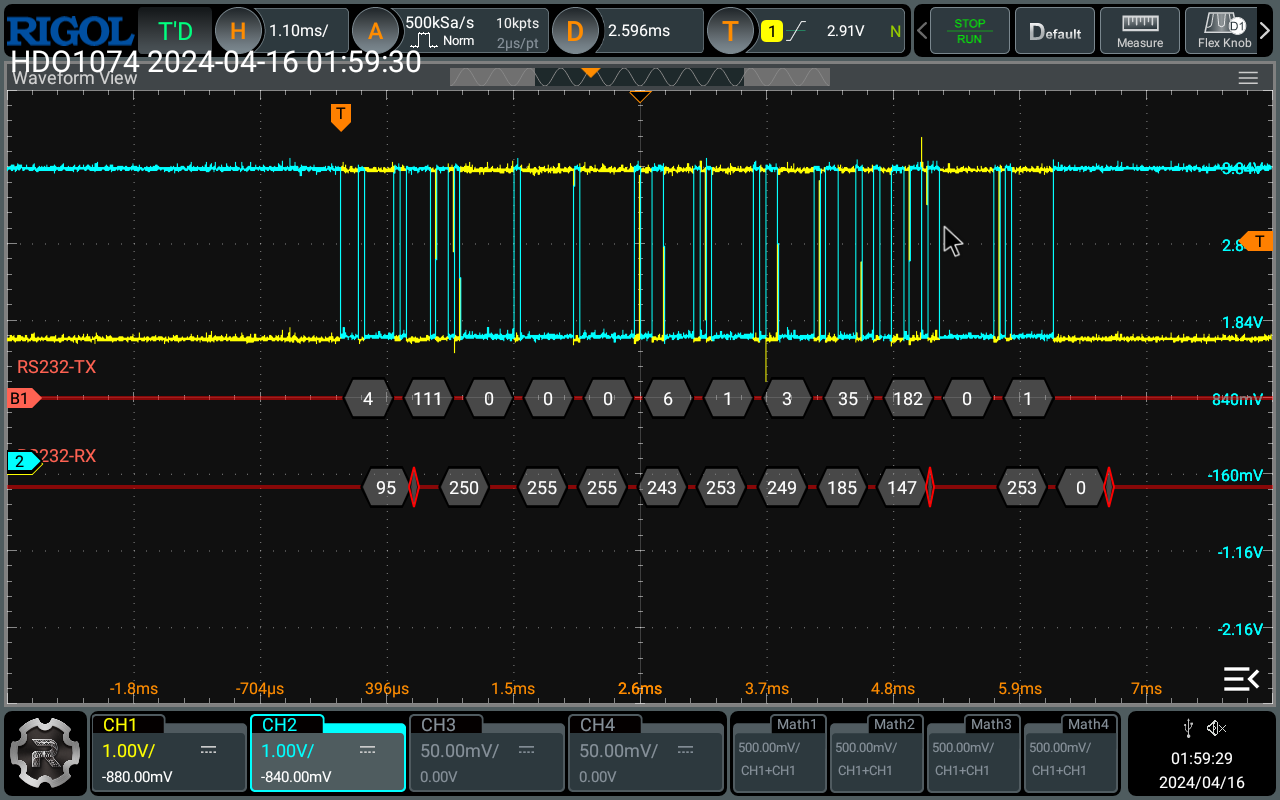The height and width of the screenshot is (800, 1280).
Task: Select the Math4 panel
Action: [x=1069, y=752]
